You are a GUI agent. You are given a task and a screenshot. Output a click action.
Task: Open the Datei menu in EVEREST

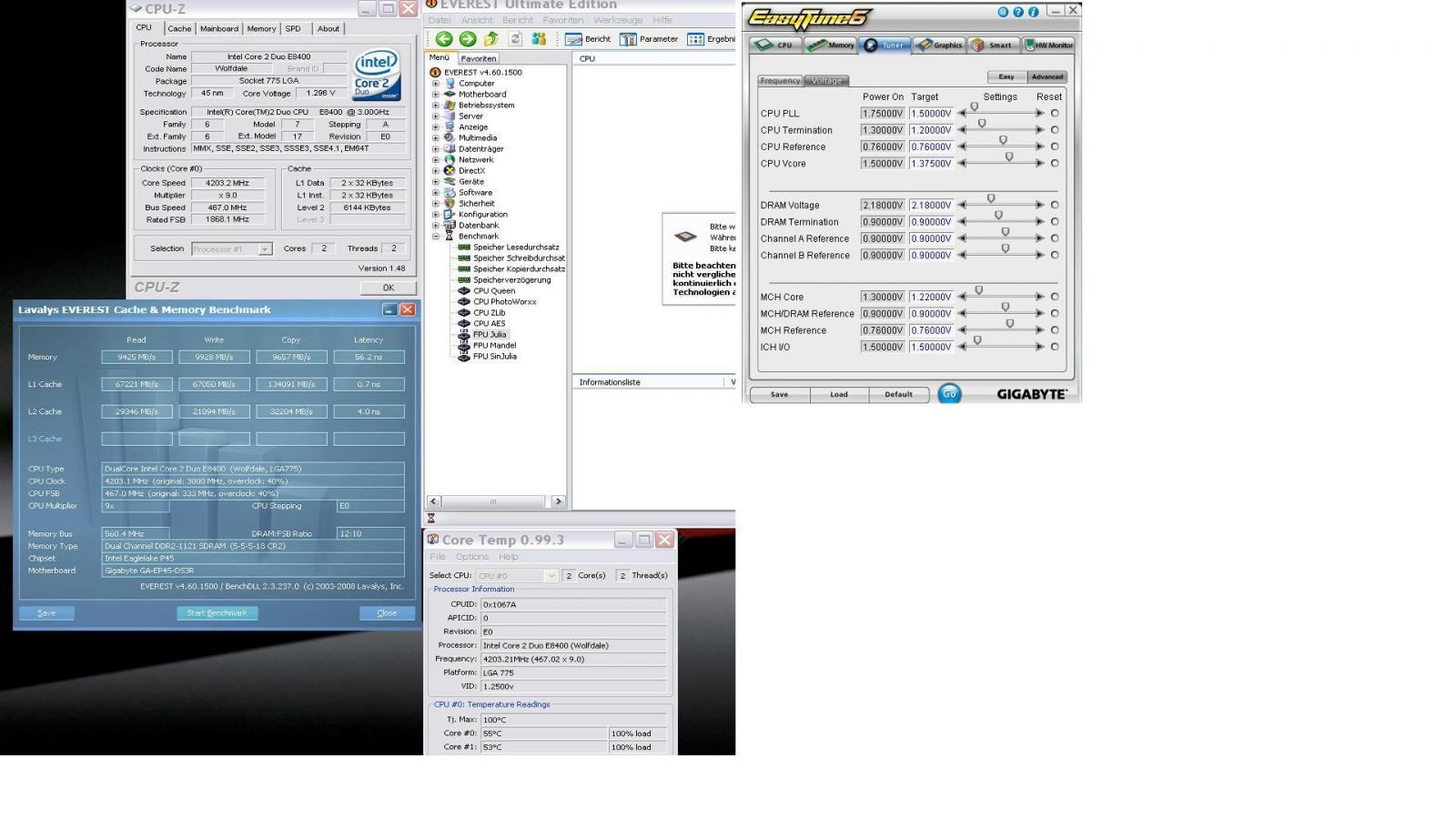(x=440, y=20)
